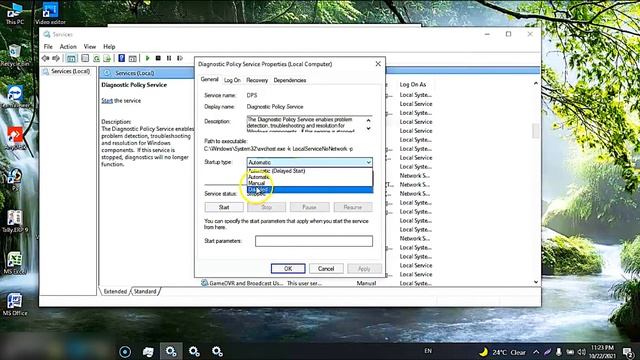This screenshot has height=360, width=640.
Task: Choose the plain Automatic option in the open list
Action: [x=309, y=177]
